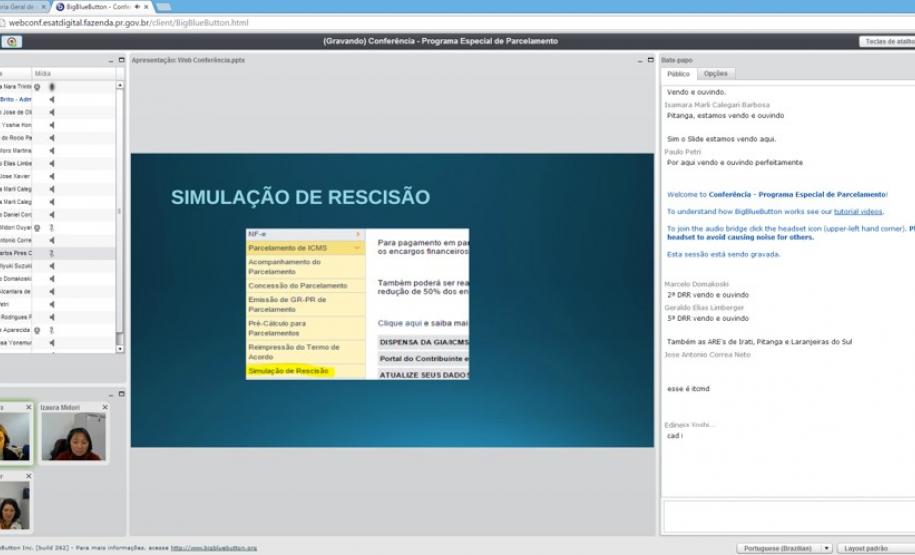Open the Portuguese (Brazilian) language dropdown
915x555 pixels.
tap(784, 548)
